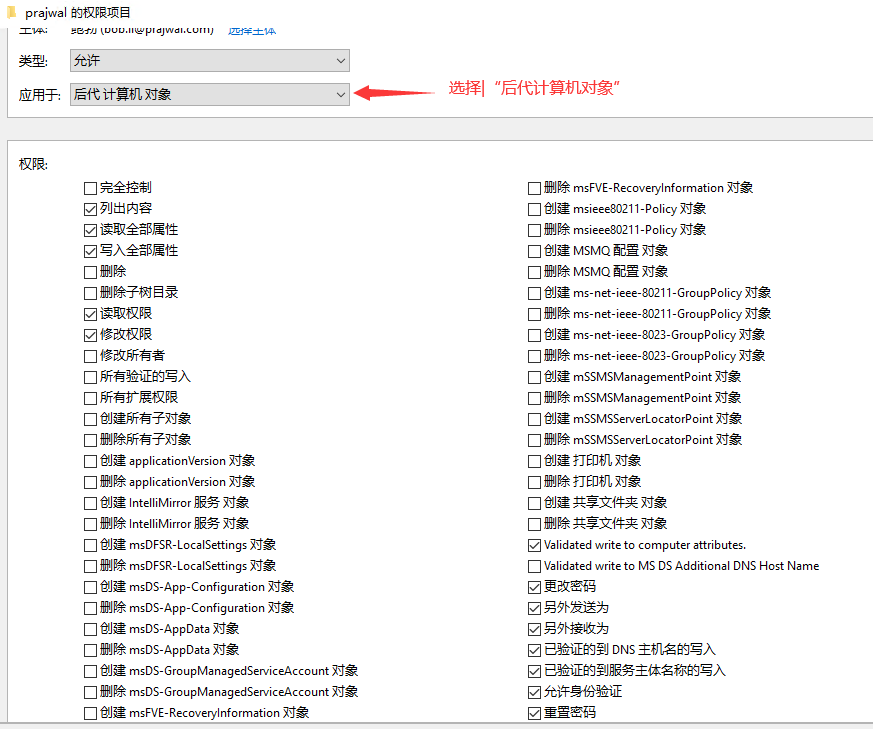Open the 类型 dropdown showing 允许

click(210, 61)
